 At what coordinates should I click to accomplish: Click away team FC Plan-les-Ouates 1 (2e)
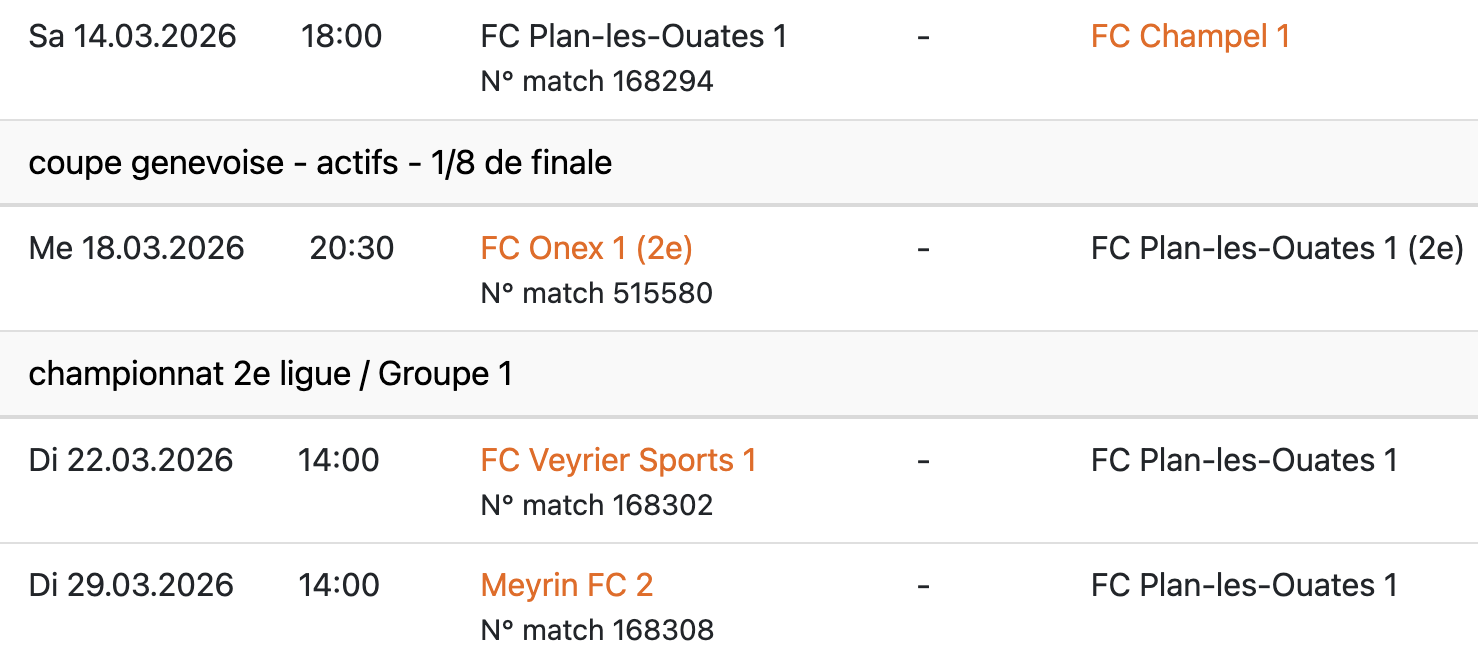click(1277, 249)
